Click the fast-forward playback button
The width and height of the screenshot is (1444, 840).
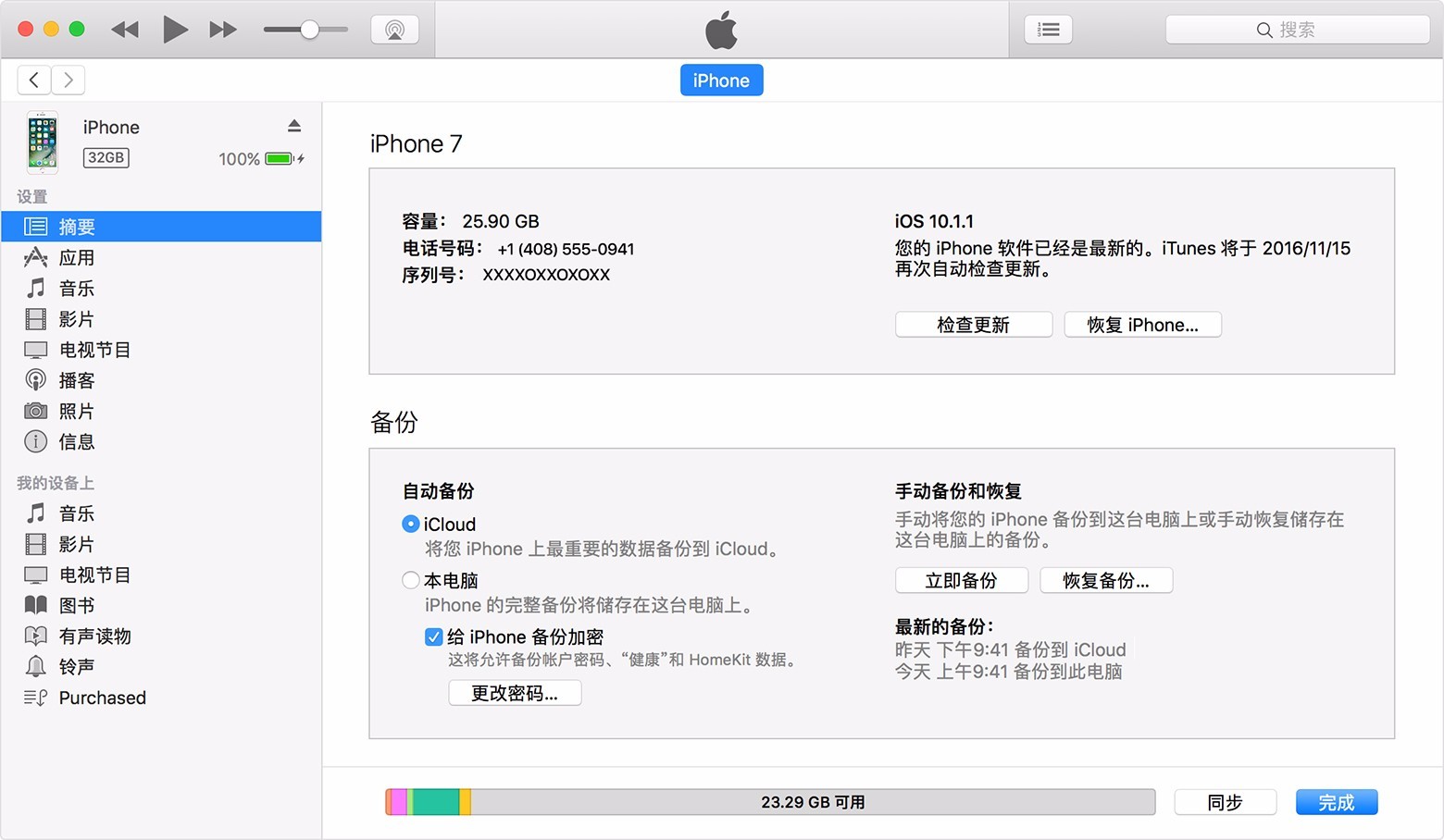(223, 30)
